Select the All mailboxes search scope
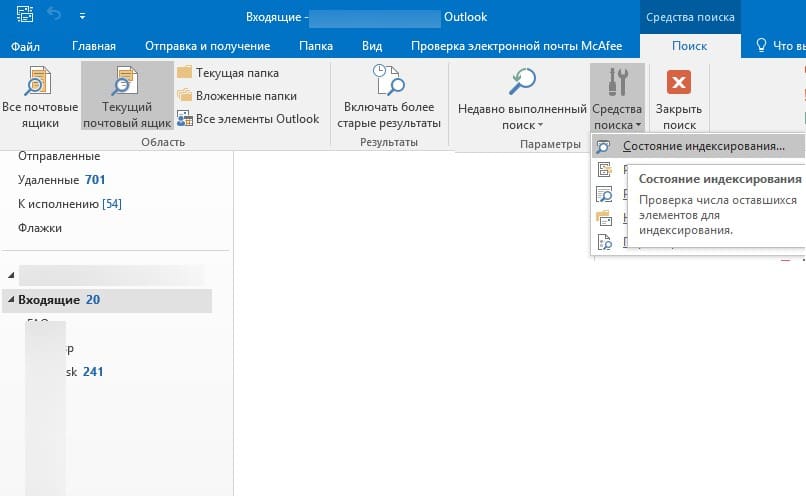Screen dimensions: 806x496 (40, 96)
